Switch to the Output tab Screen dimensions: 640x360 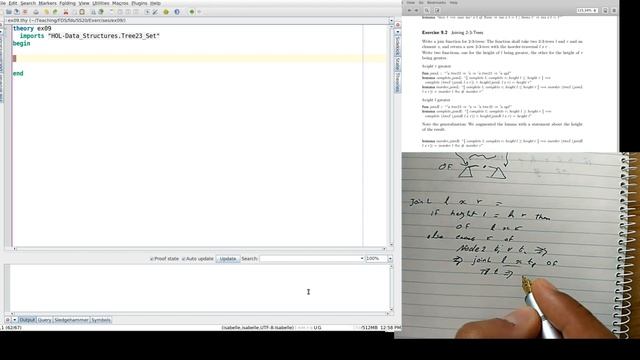27,320
